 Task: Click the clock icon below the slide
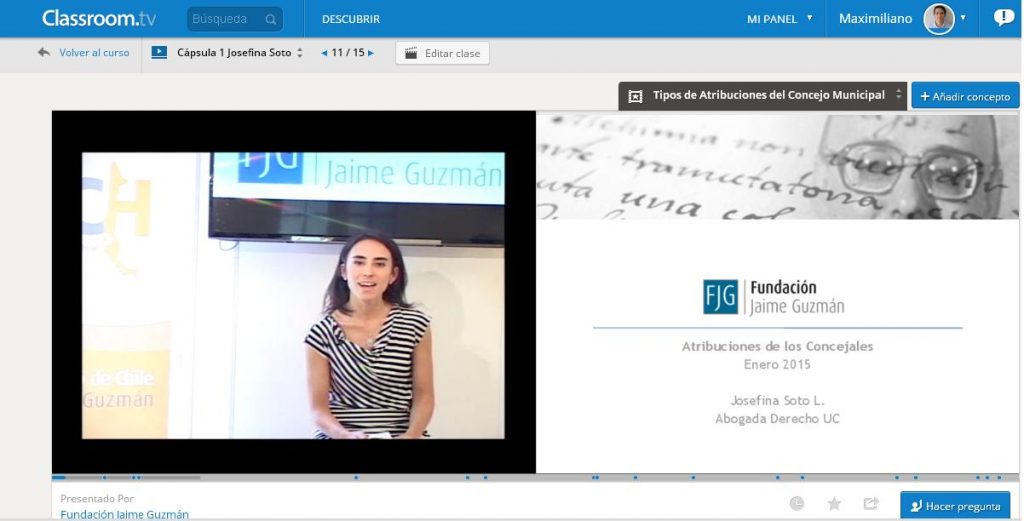tap(797, 504)
